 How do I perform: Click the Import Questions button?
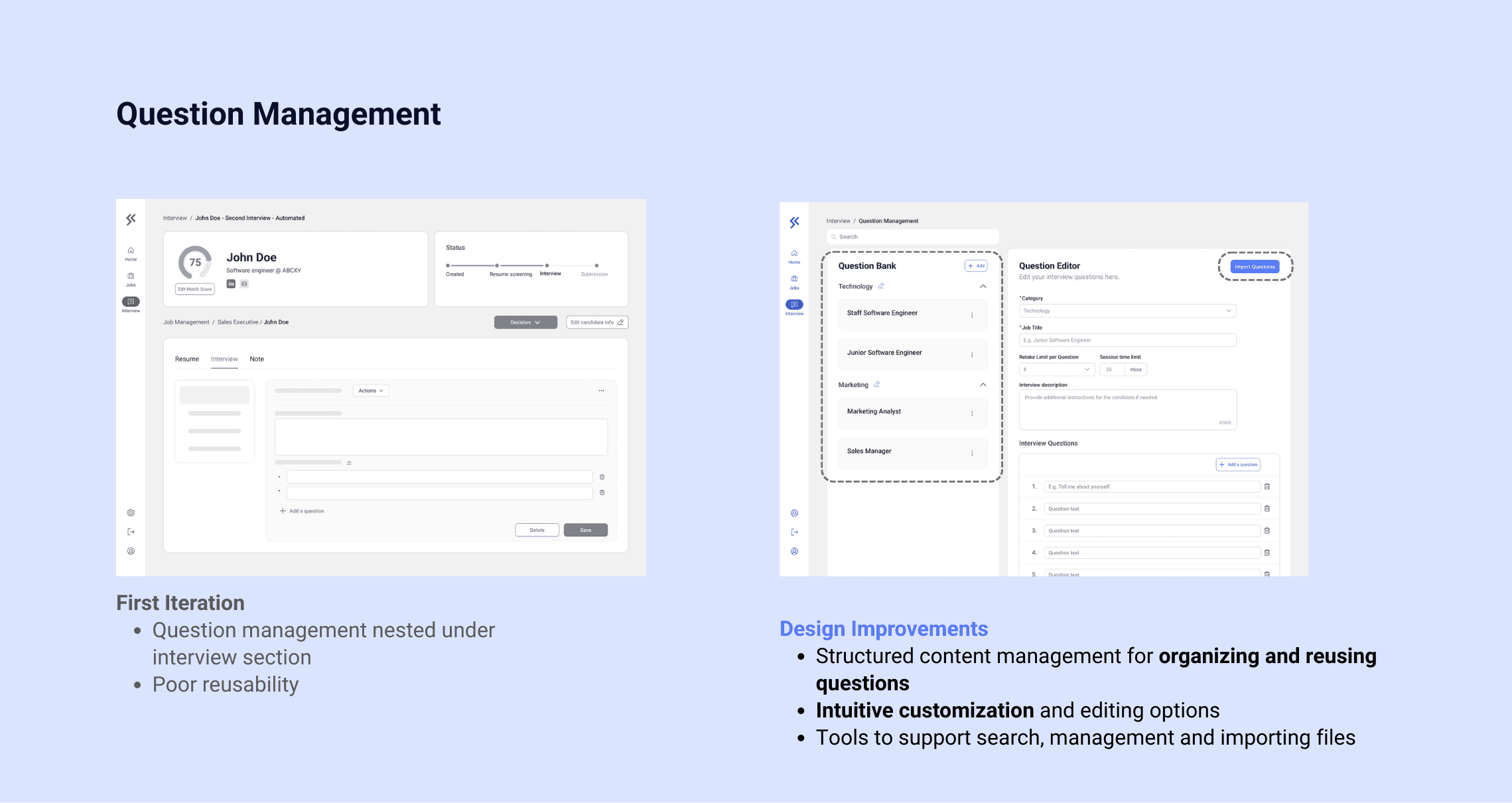point(1254,267)
